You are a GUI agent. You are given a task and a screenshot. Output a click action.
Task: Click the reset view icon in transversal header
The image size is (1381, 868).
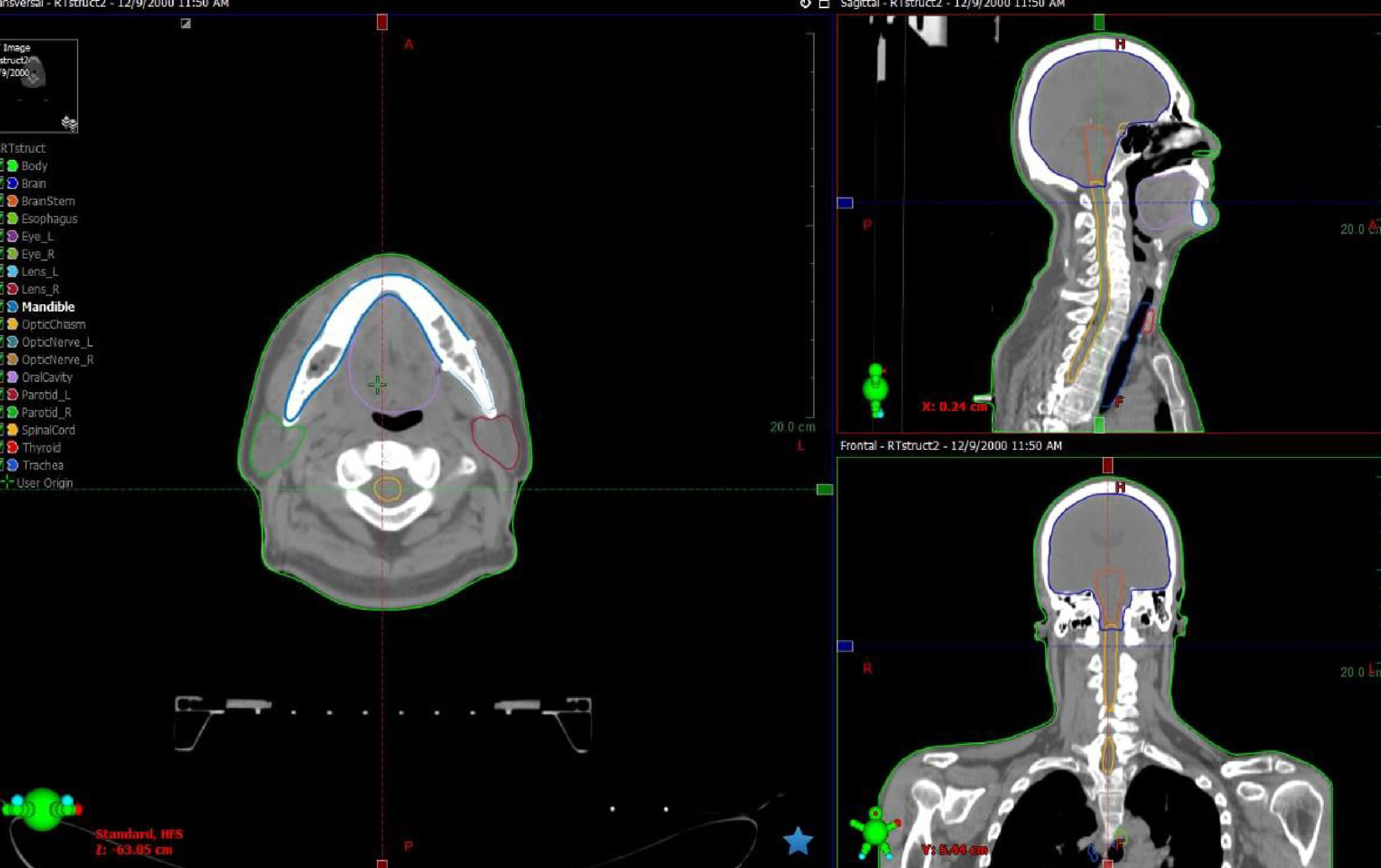tap(805, 4)
